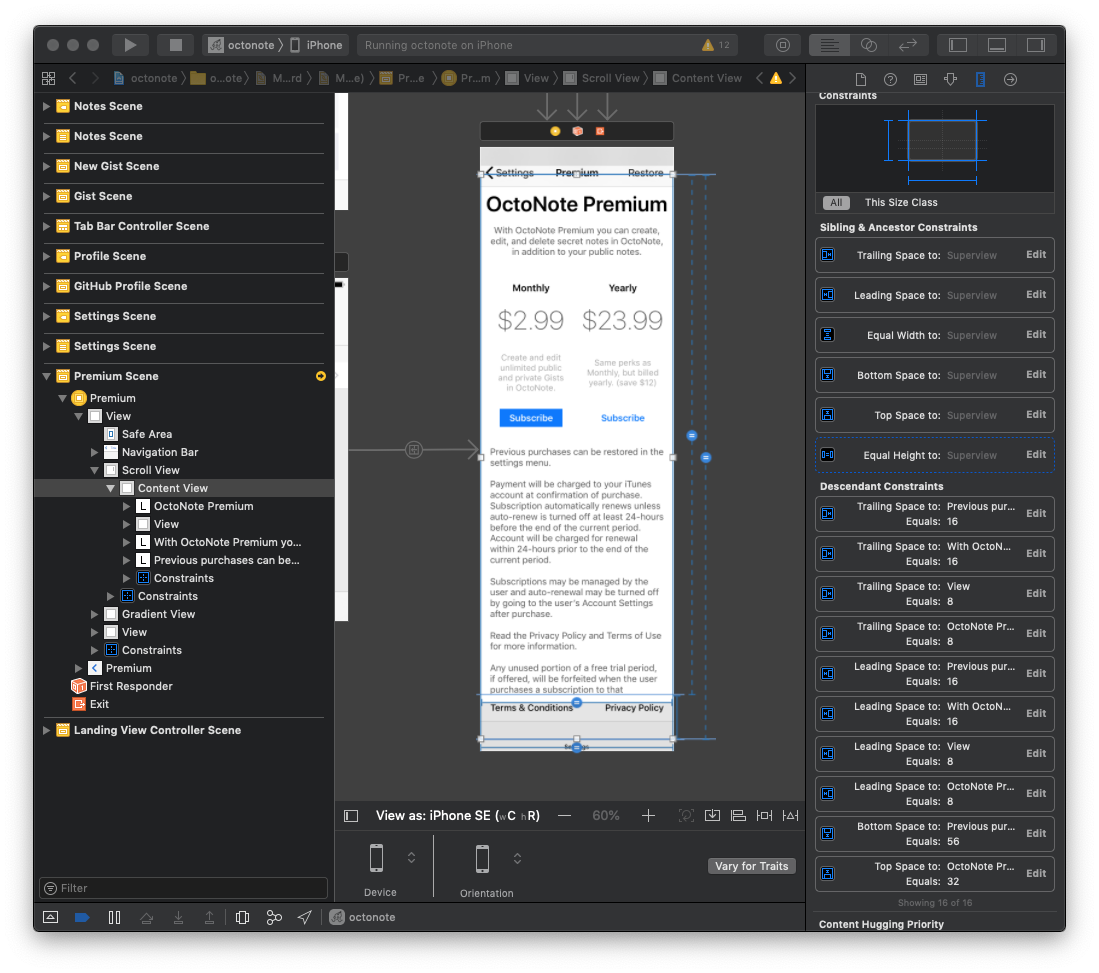The width and height of the screenshot is (1099, 973).
Task: Run the project with the Play button
Action: click(x=130, y=45)
